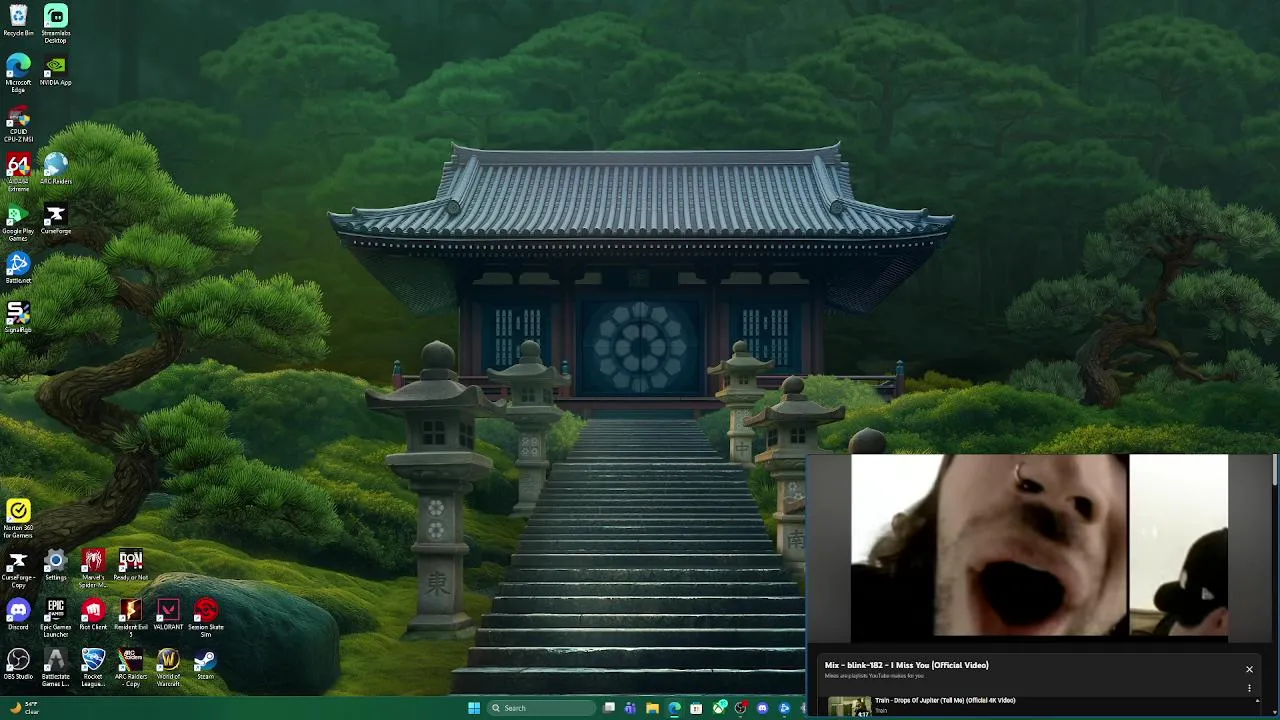Select the CurseForge - Copy shortcut
Screen dimensions: 1280x720
coord(18,569)
